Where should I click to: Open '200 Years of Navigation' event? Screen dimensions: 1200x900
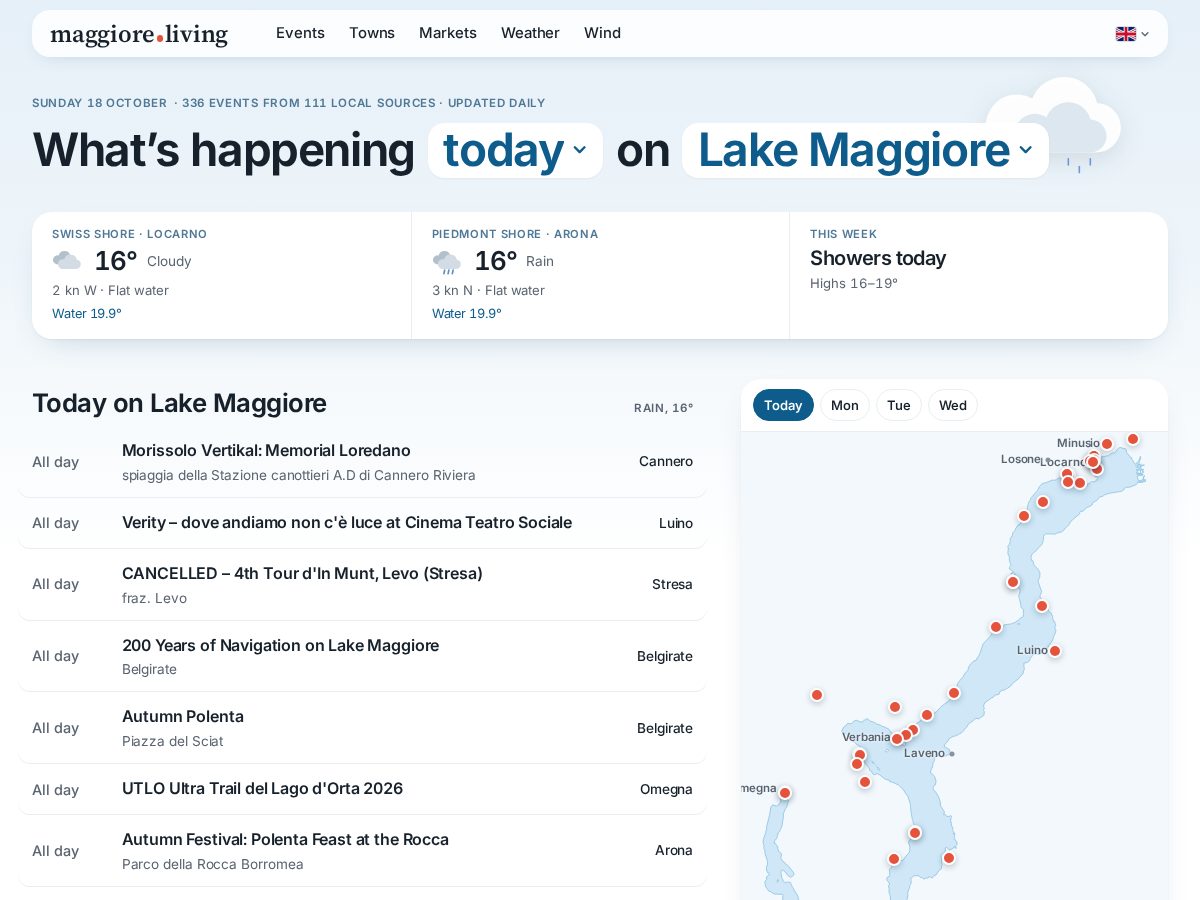pos(362,656)
